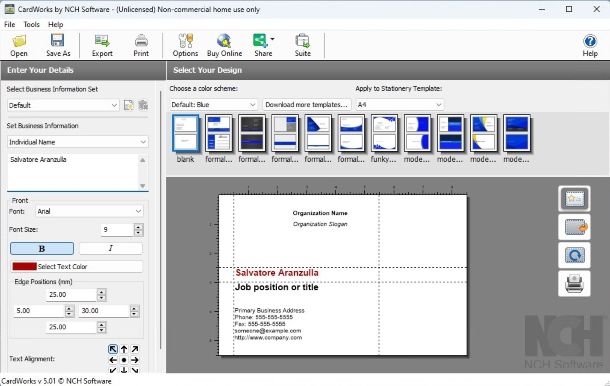
Task: Open the Suite toolbar icon
Action: tap(302, 40)
